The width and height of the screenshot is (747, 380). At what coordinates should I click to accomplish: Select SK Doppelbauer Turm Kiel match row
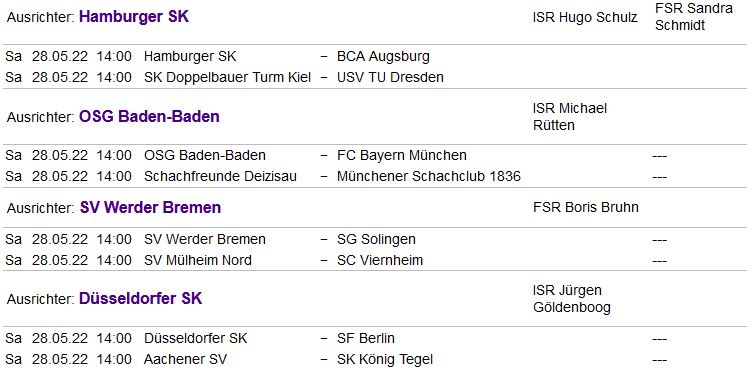tap(374, 77)
